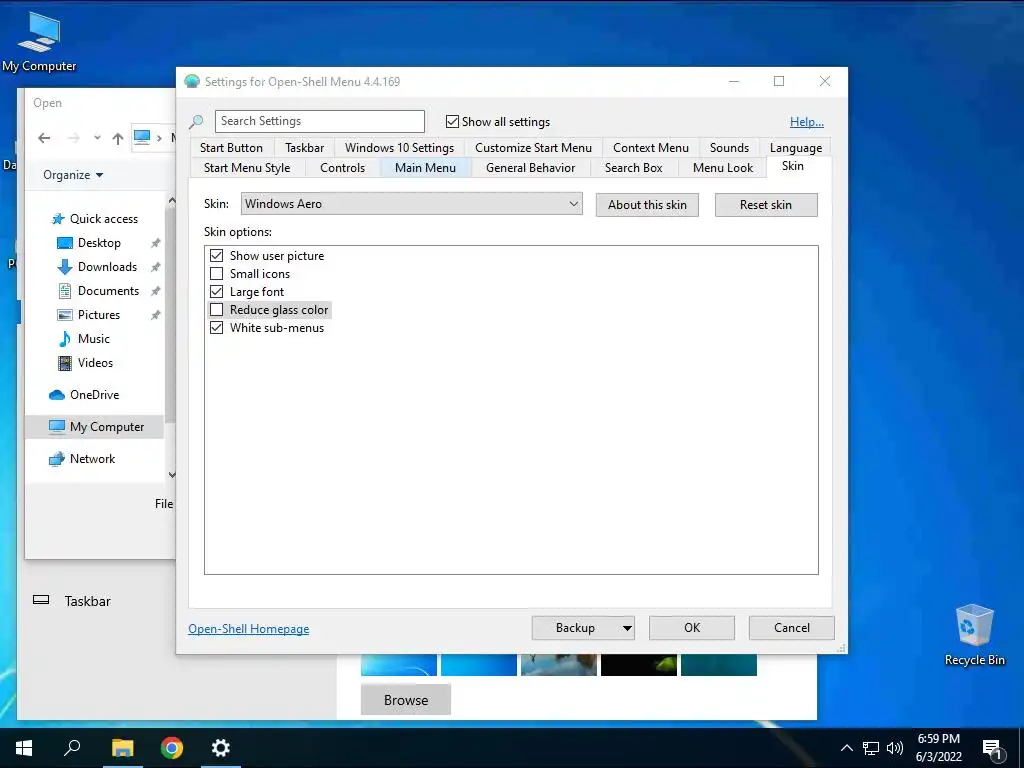Click the Windows Start button
The width and height of the screenshot is (1024, 768).
(24, 748)
